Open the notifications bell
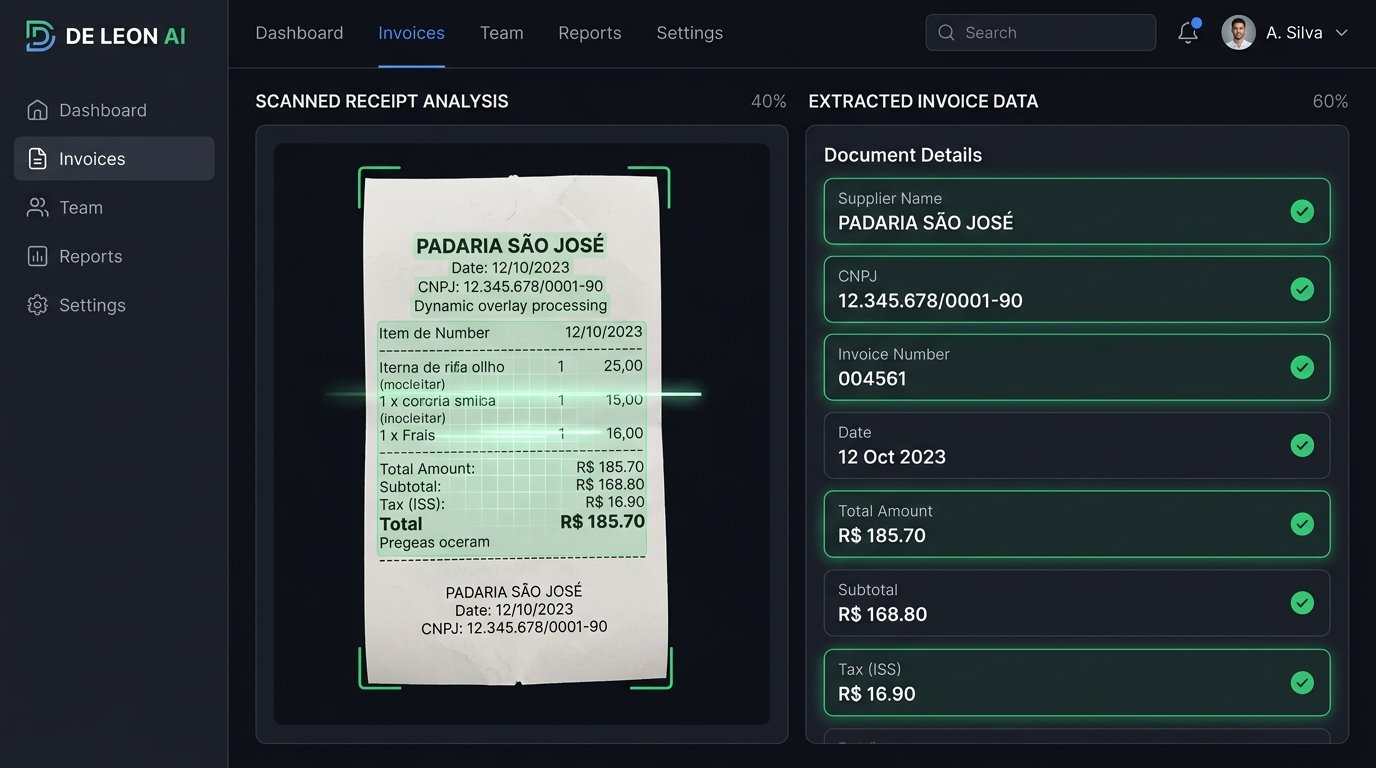Image resolution: width=1376 pixels, height=768 pixels. [1188, 32]
